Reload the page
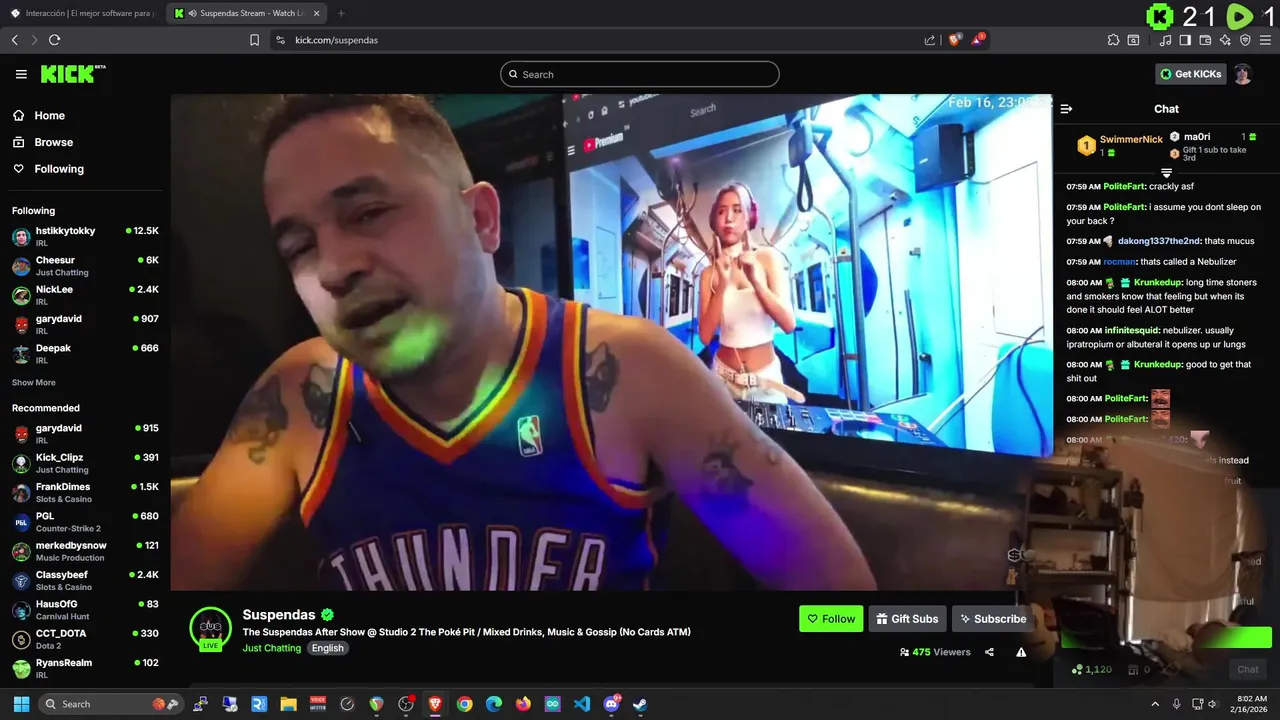The image size is (1280, 720). pos(54,40)
